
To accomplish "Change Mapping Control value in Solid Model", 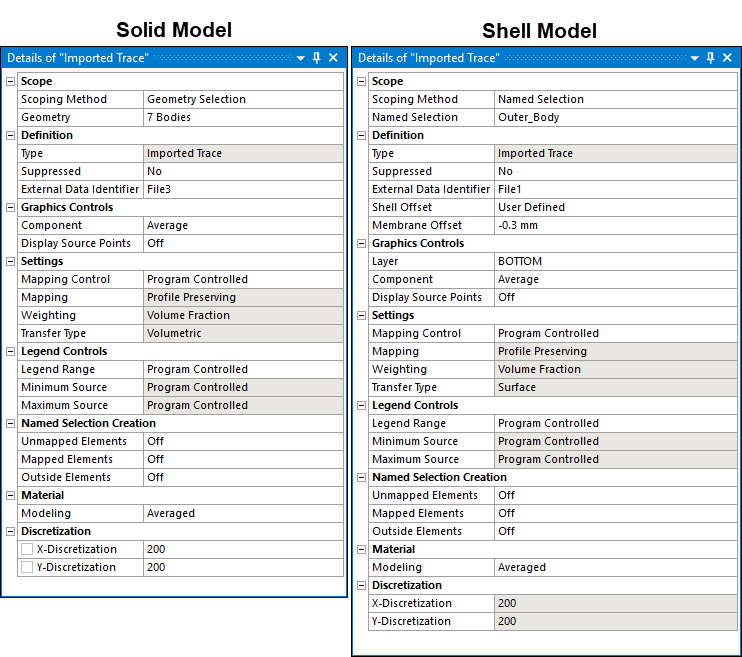I will tap(243, 279).
